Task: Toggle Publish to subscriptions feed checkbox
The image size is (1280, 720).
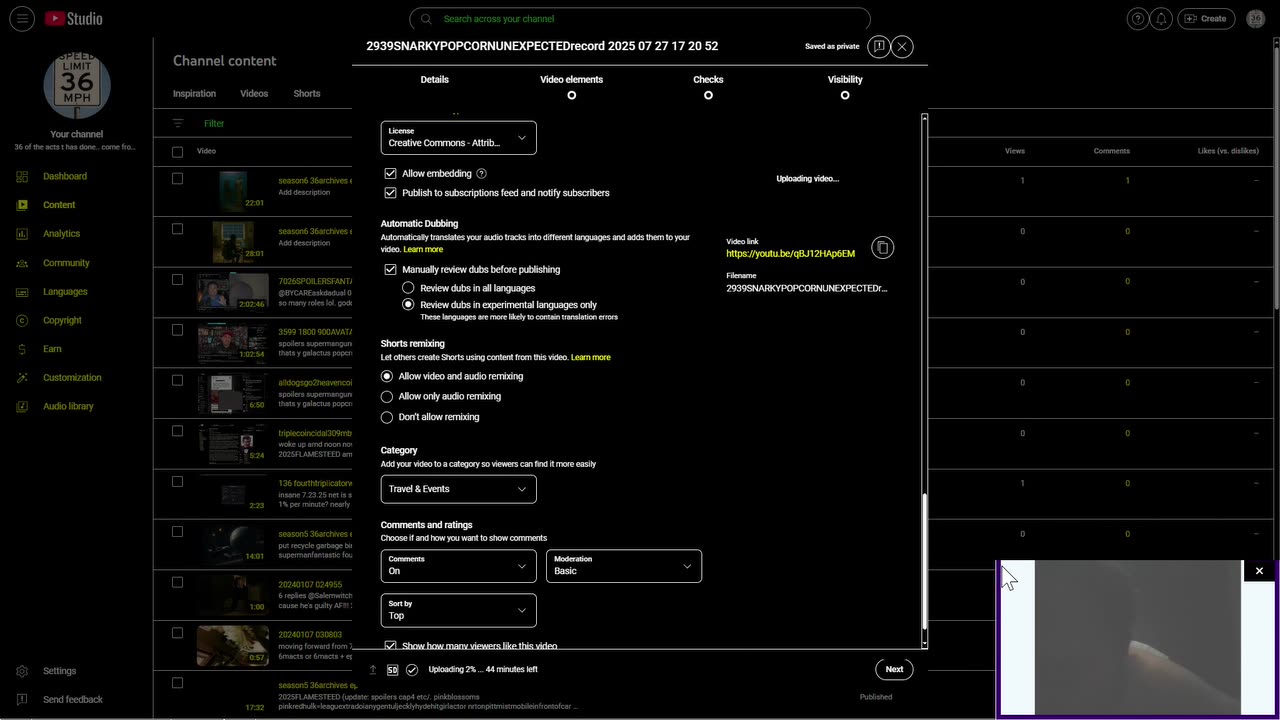Action: point(390,193)
